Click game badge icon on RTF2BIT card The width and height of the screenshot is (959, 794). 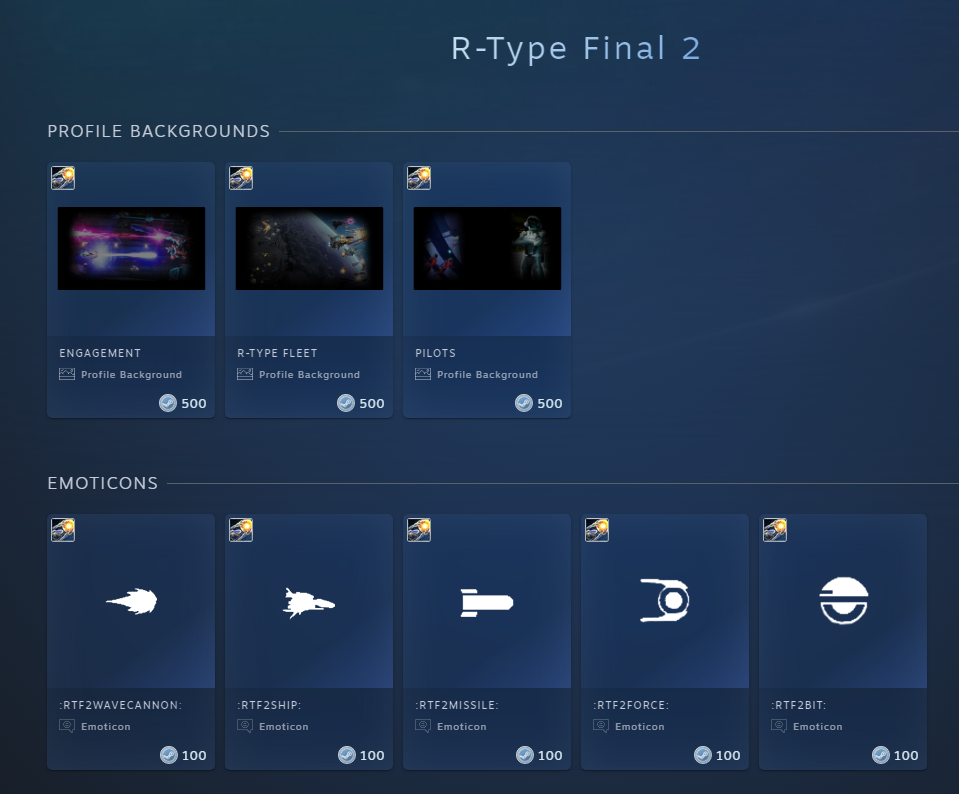click(775, 530)
